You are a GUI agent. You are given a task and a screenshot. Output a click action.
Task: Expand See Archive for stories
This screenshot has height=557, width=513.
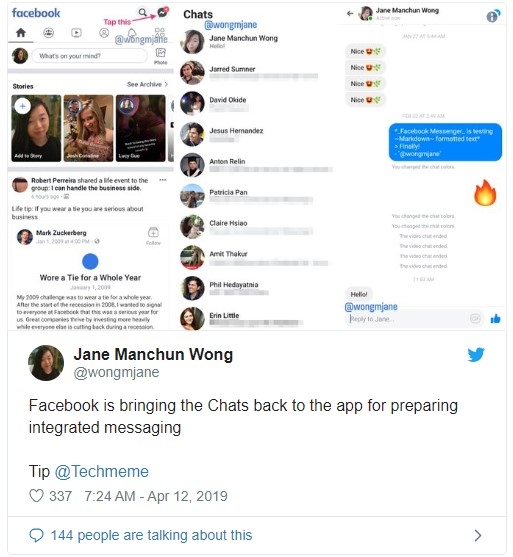(147, 85)
